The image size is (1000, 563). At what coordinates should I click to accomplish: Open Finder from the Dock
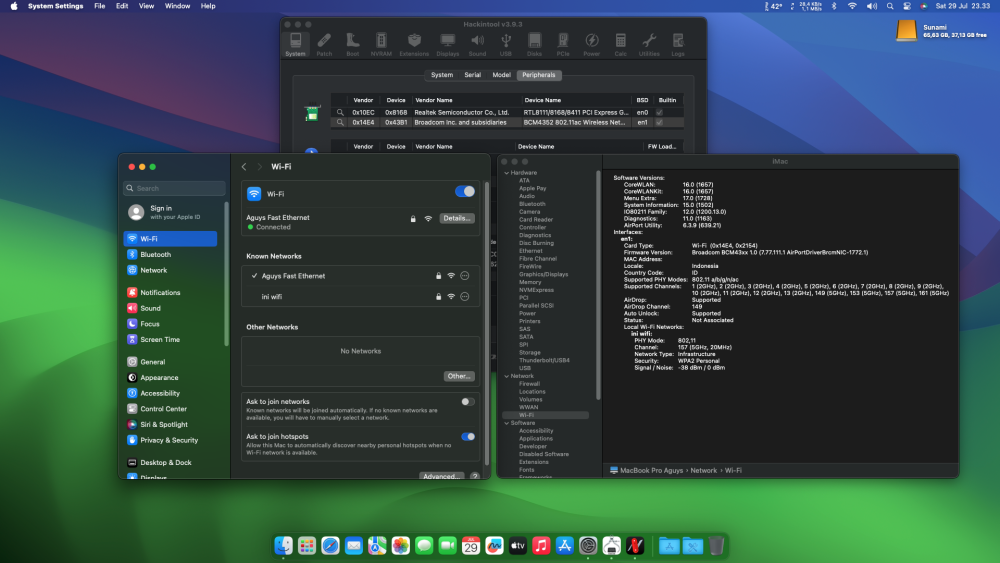(283, 546)
